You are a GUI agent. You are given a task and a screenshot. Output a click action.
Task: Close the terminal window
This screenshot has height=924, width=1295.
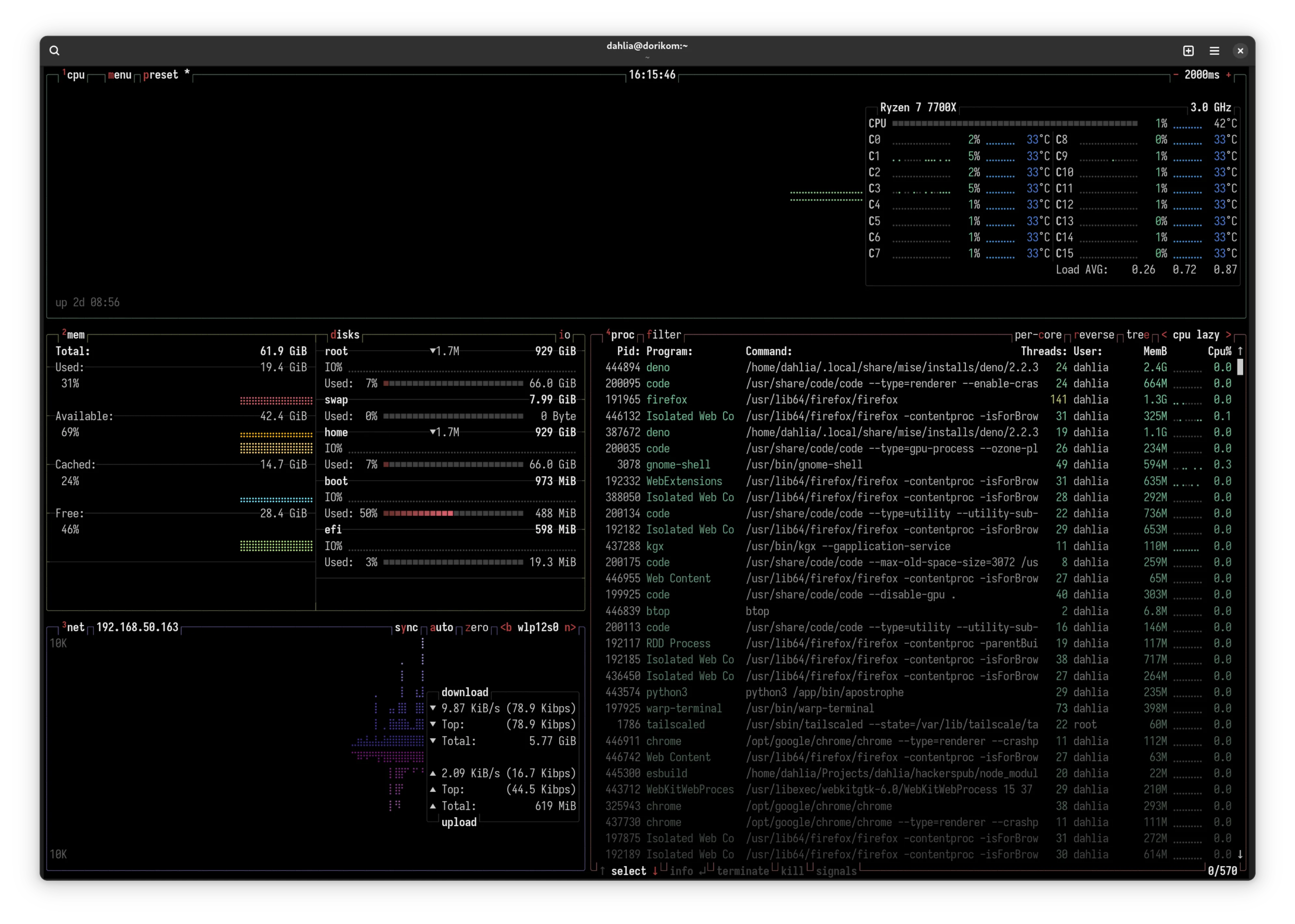1240,51
